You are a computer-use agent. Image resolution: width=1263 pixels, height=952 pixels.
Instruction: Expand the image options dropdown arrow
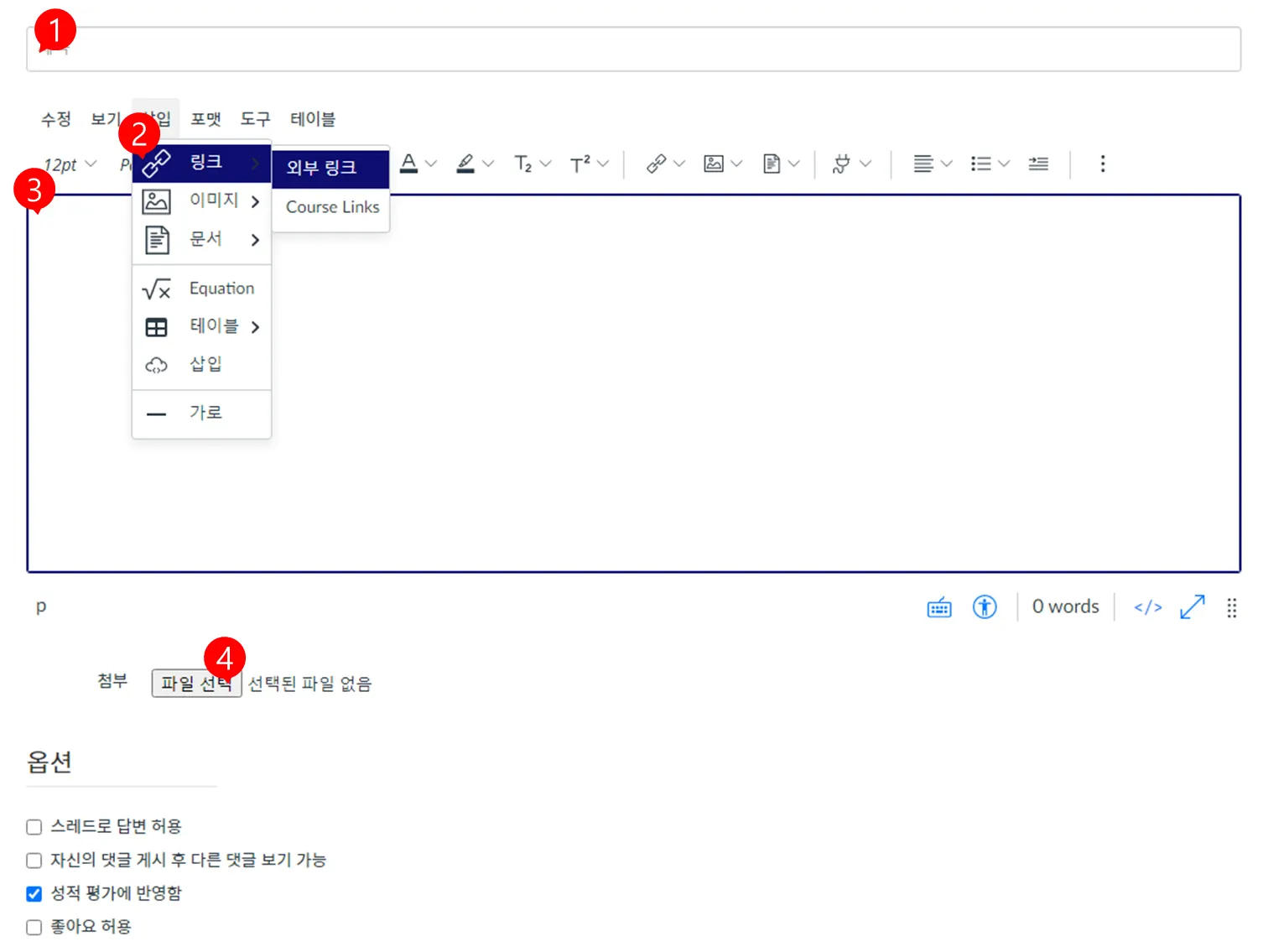[736, 164]
